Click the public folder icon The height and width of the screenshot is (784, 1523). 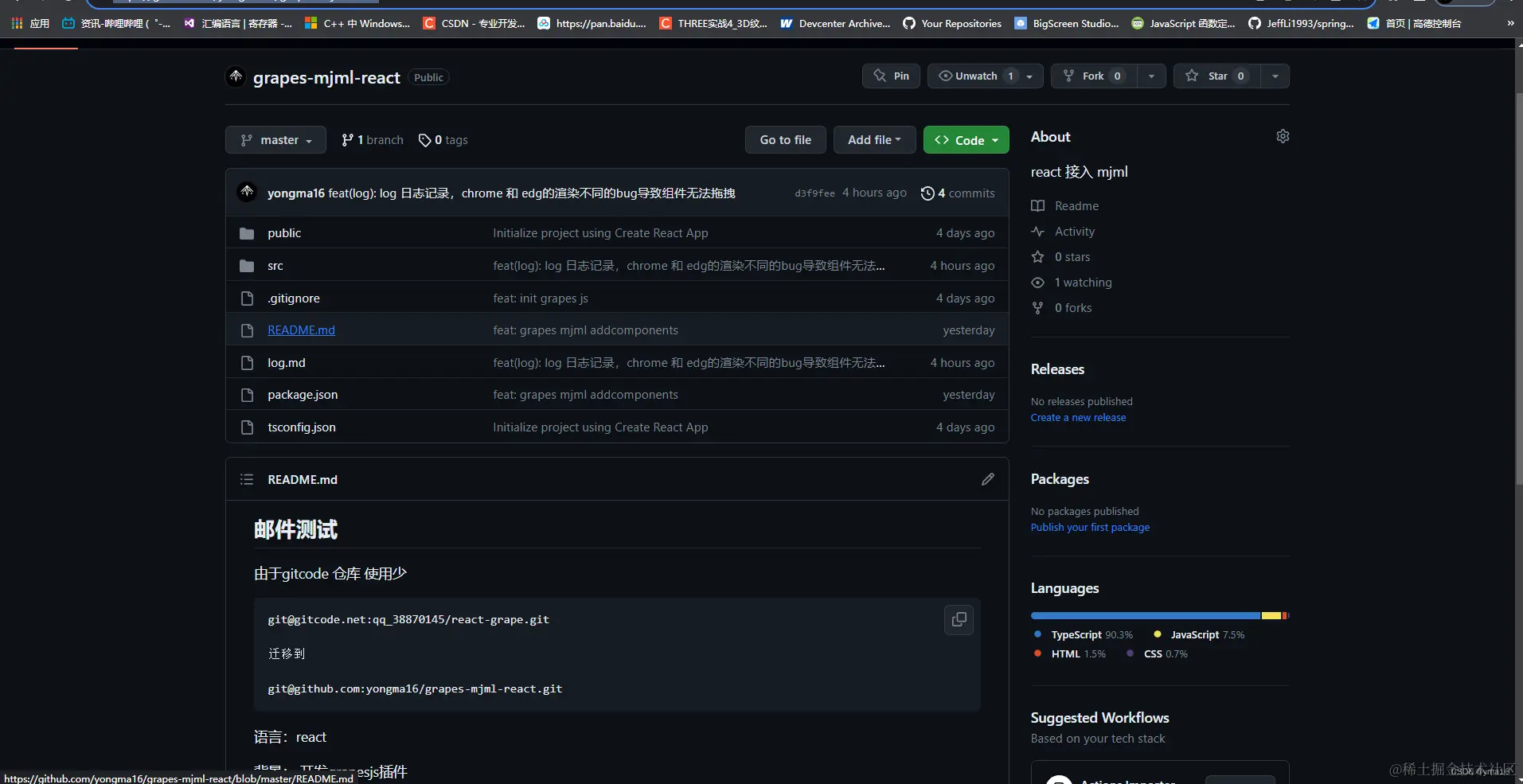point(247,233)
